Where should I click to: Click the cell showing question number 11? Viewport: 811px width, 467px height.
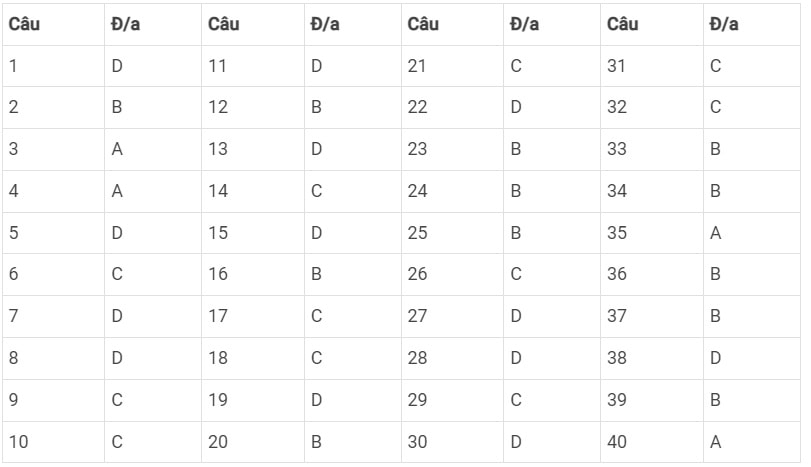[x=252, y=66]
